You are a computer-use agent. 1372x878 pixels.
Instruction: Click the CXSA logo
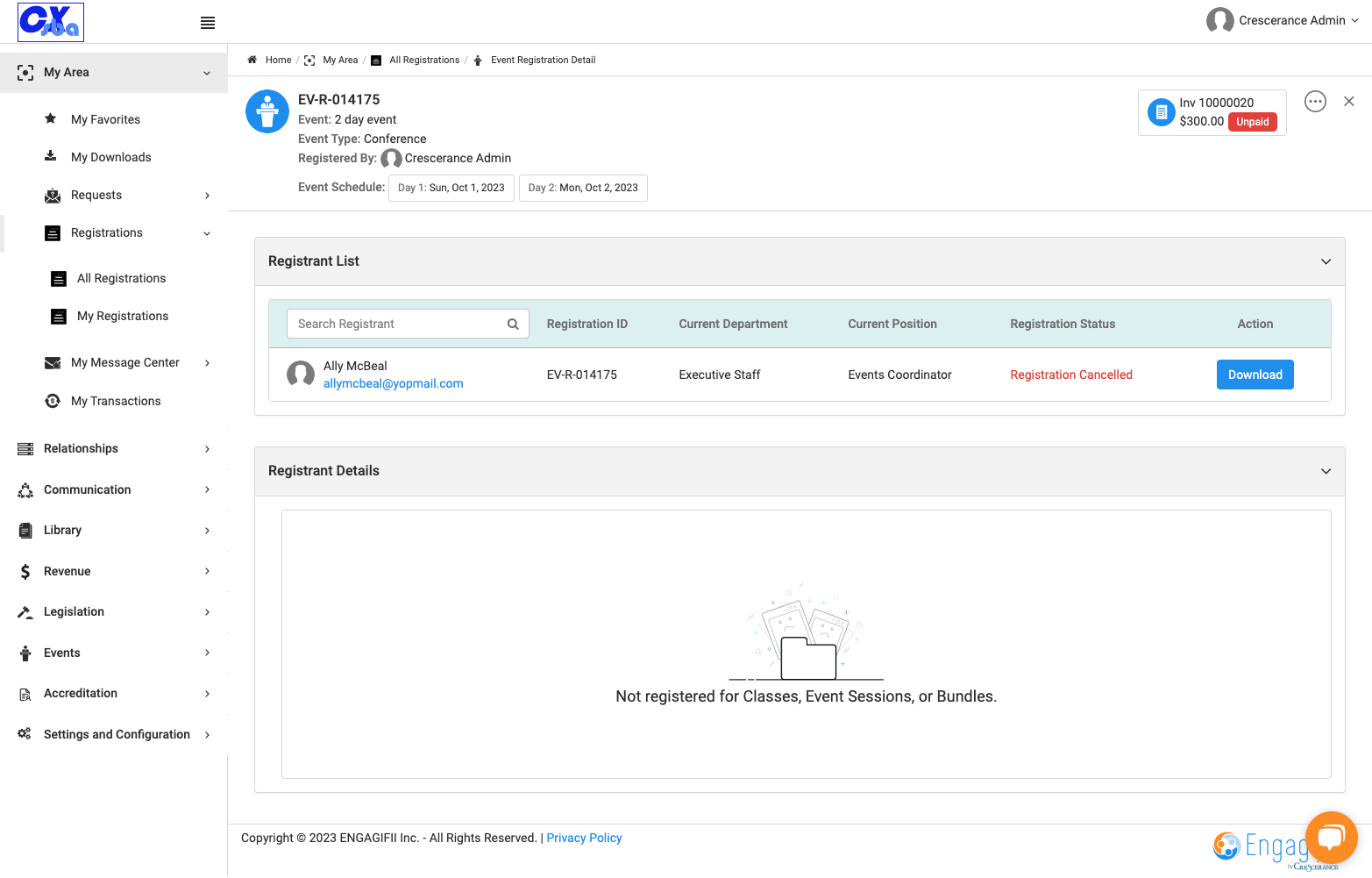click(51, 22)
